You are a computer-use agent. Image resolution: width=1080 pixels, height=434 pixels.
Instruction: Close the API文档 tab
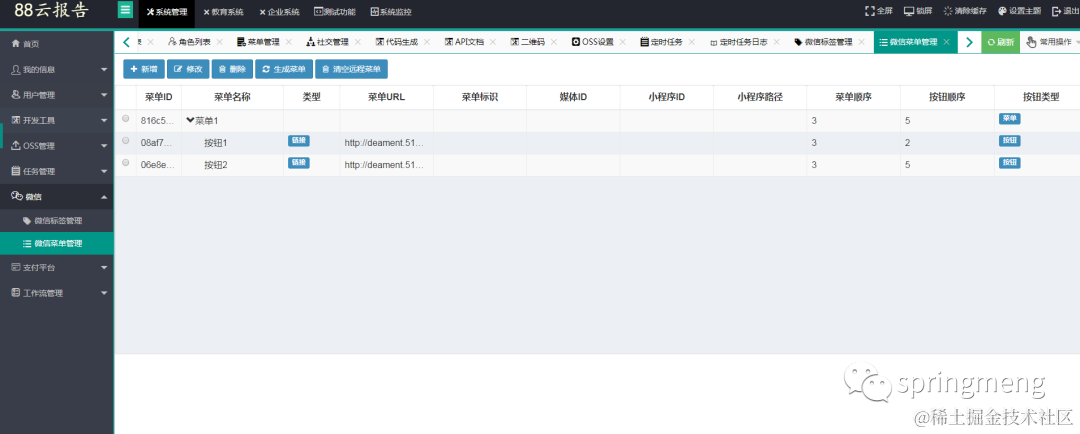492,42
